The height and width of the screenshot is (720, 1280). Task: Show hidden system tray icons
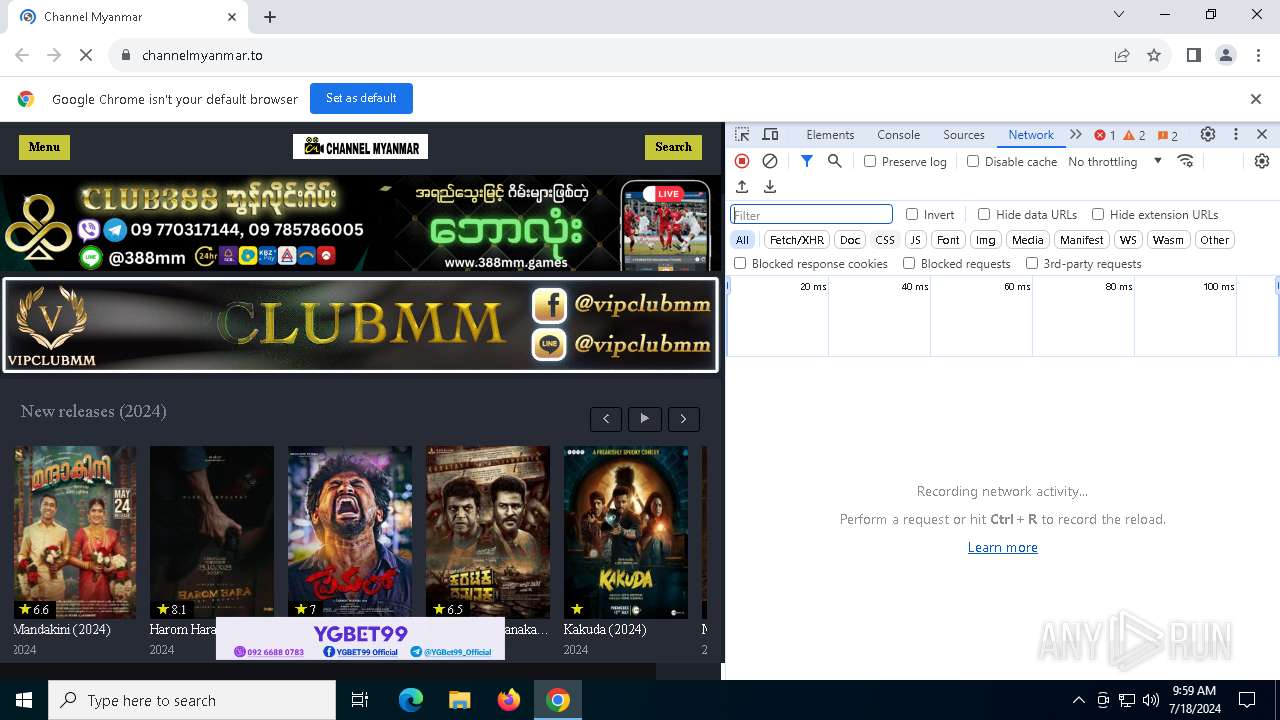click(x=1078, y=700)
